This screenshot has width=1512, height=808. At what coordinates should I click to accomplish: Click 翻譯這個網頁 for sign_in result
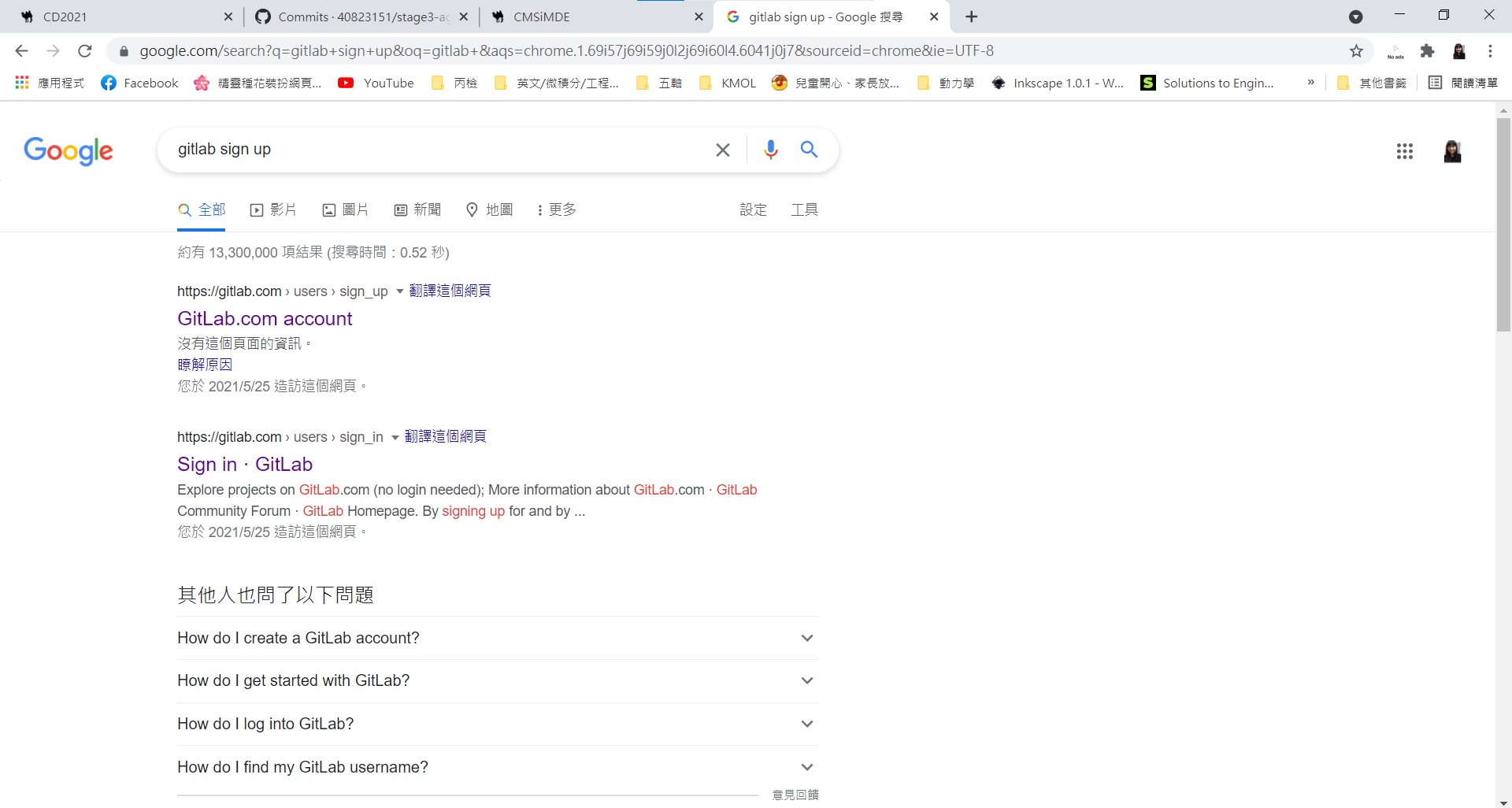pos(445,437)
